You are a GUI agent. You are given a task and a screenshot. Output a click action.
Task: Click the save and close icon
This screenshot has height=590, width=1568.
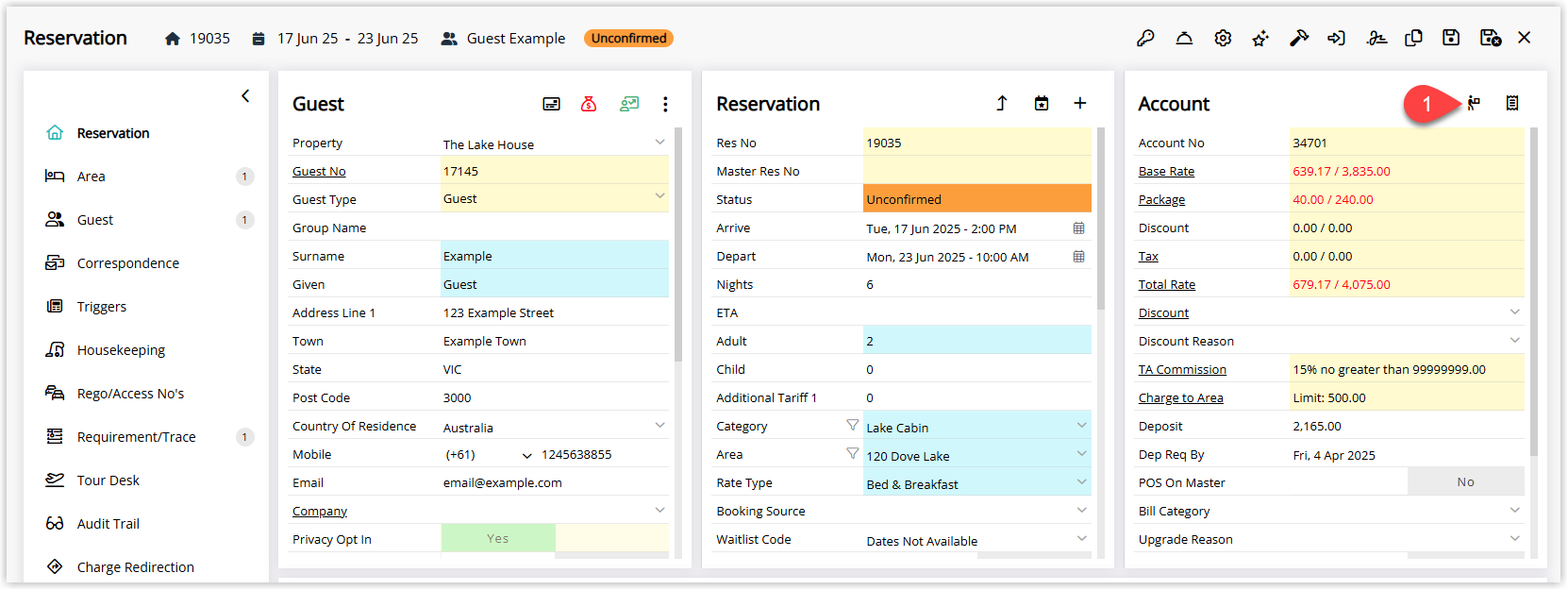pos(1491,38)
